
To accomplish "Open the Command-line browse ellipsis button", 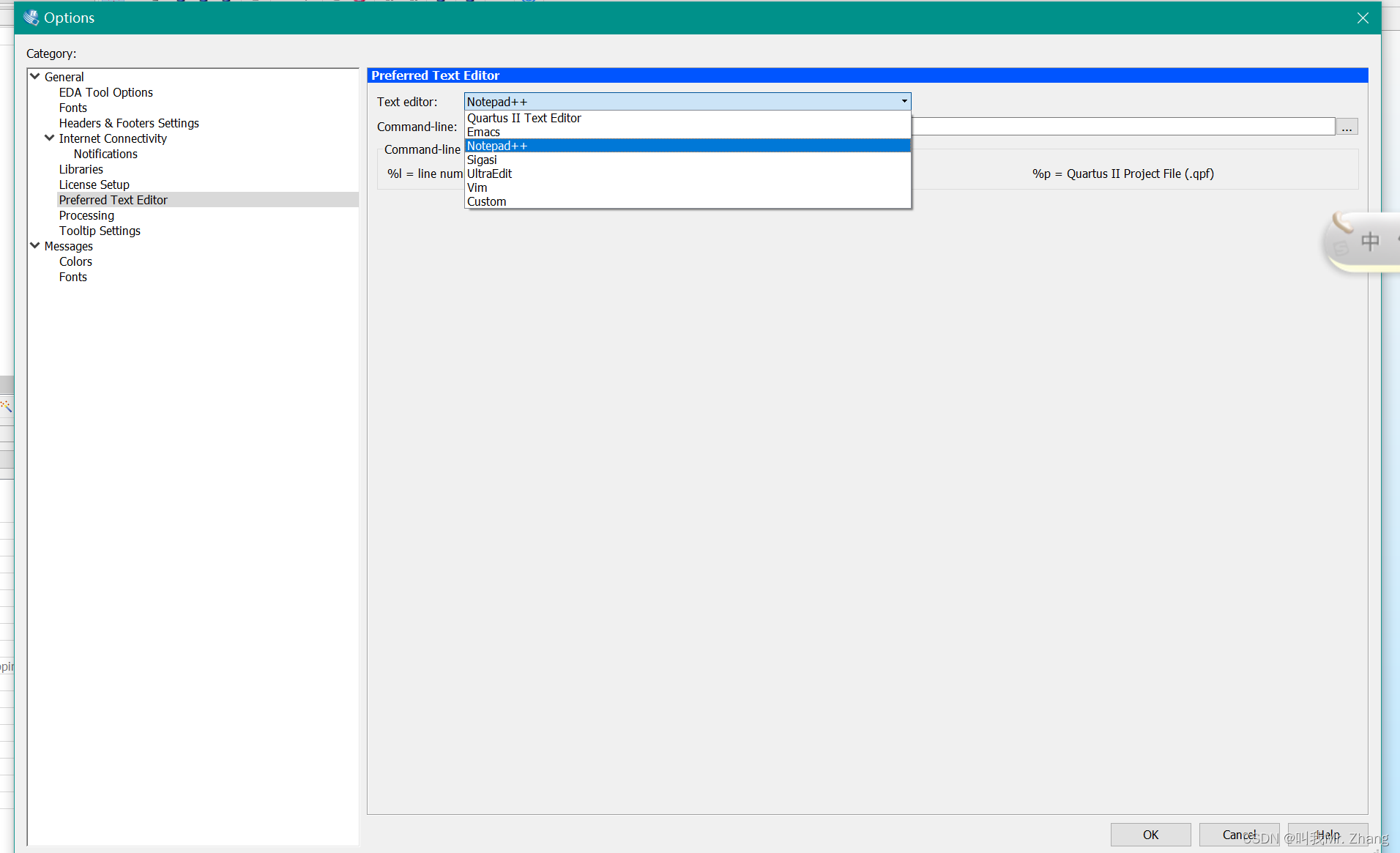I will coord(1348,126).
